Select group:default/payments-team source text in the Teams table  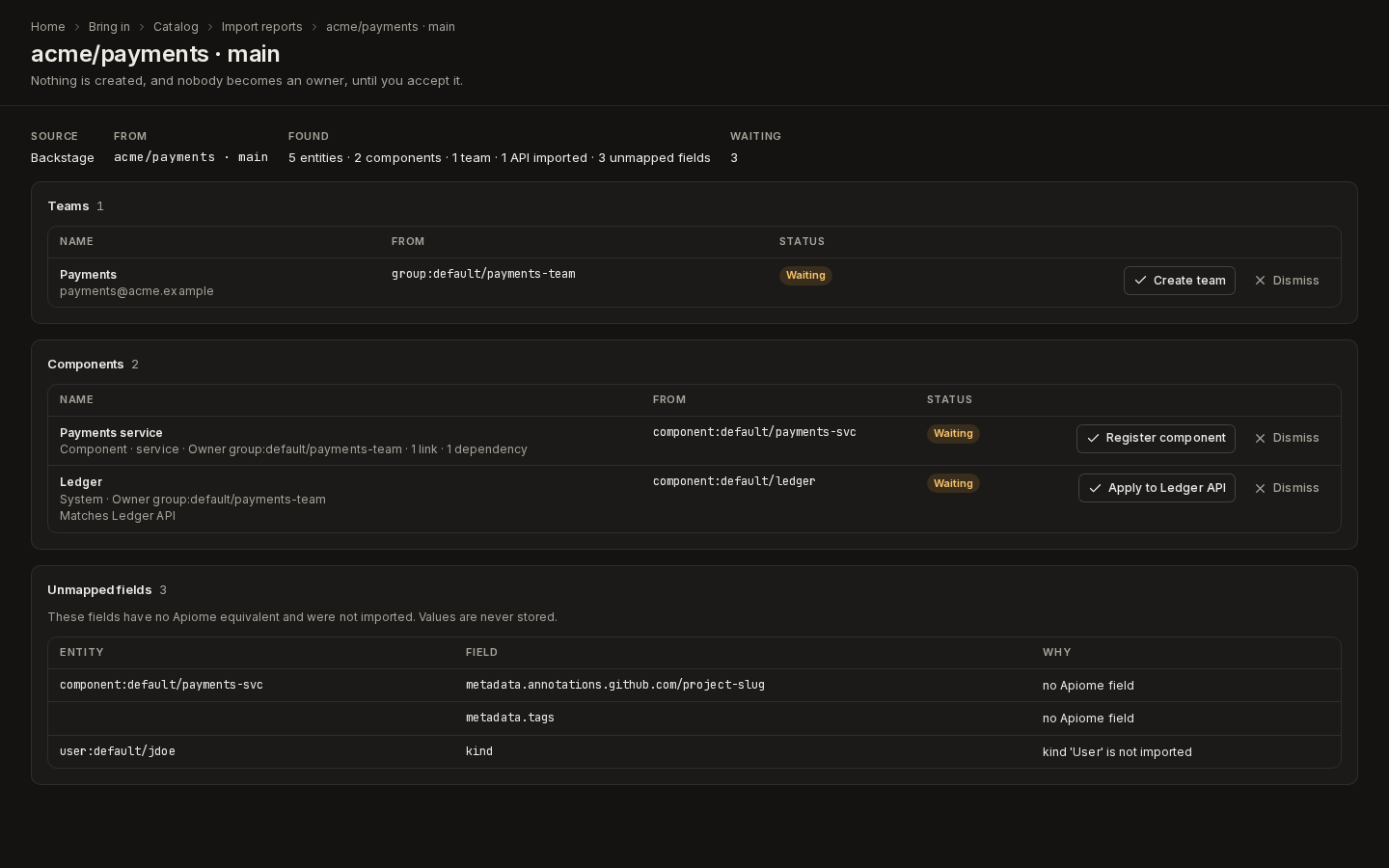[483, 274]
